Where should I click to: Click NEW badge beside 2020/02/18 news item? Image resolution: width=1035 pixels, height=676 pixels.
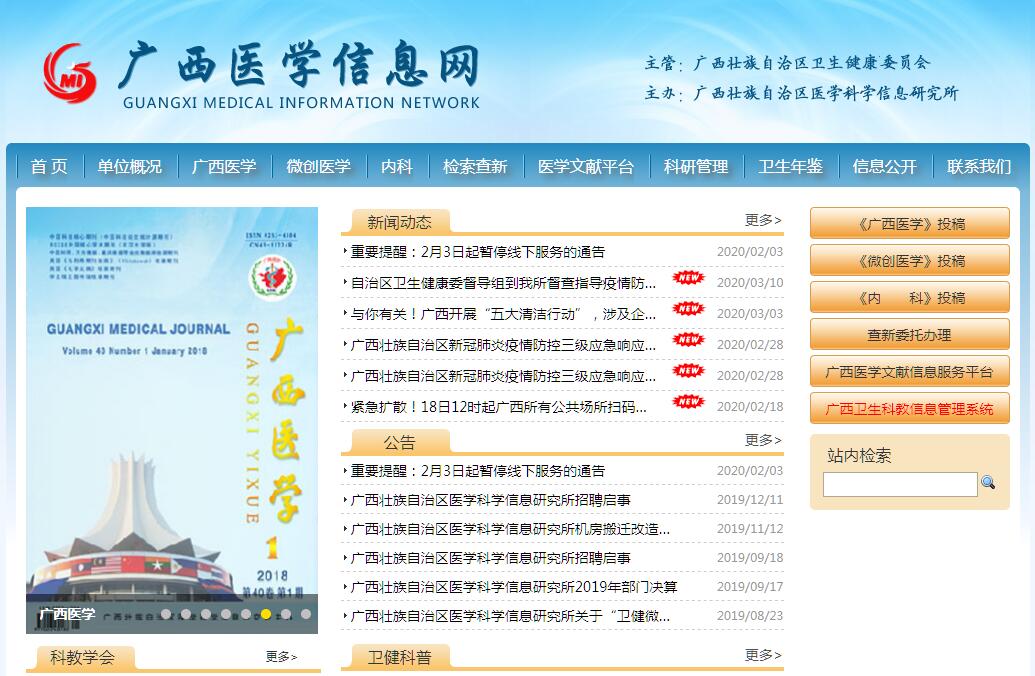(x=688, y=403)
